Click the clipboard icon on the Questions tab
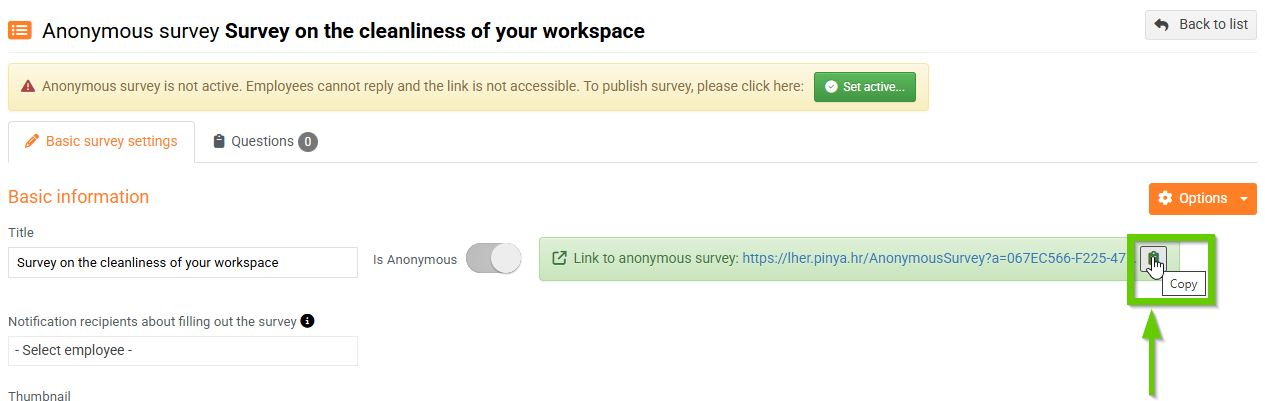This screenshot has height=401, width=1265. click(x=219, y=142)
